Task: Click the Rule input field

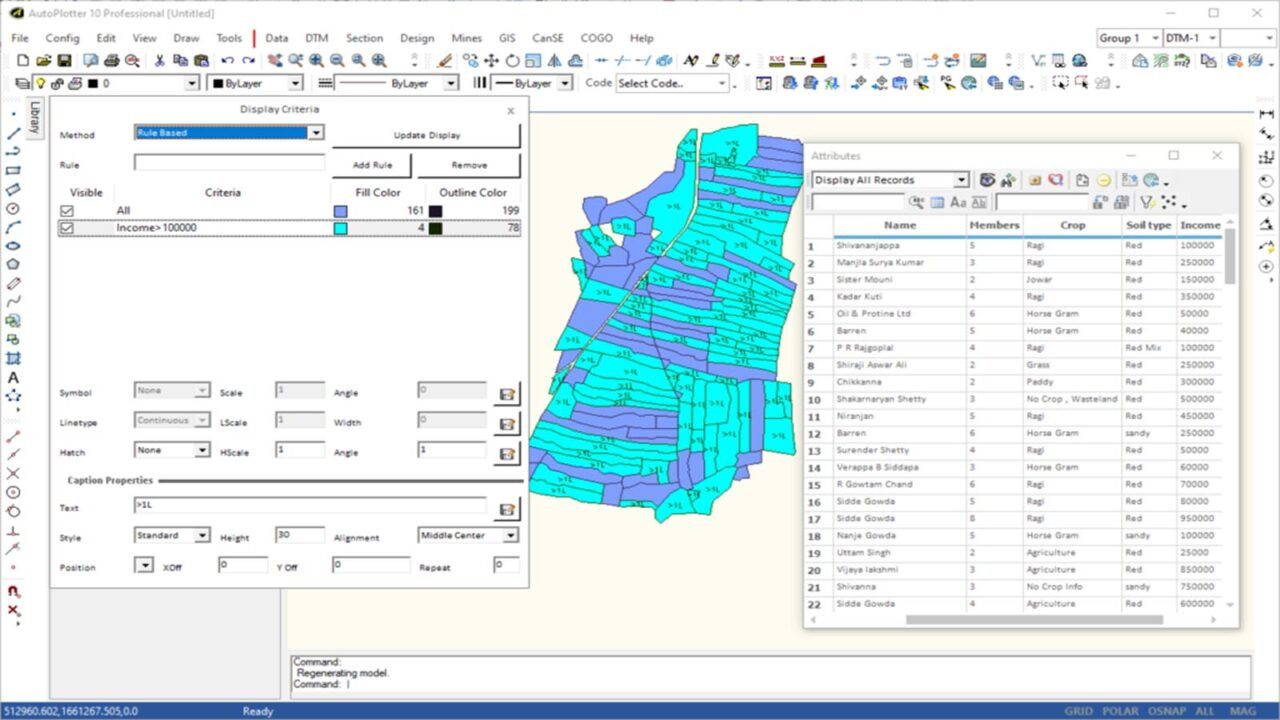Action: [x=230, y=163]
